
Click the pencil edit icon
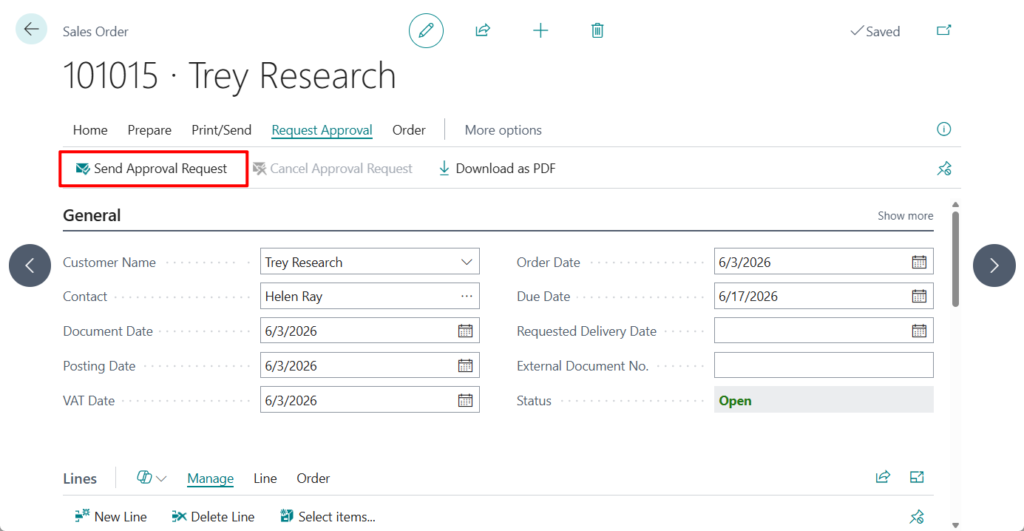click(x=426, y=31)
